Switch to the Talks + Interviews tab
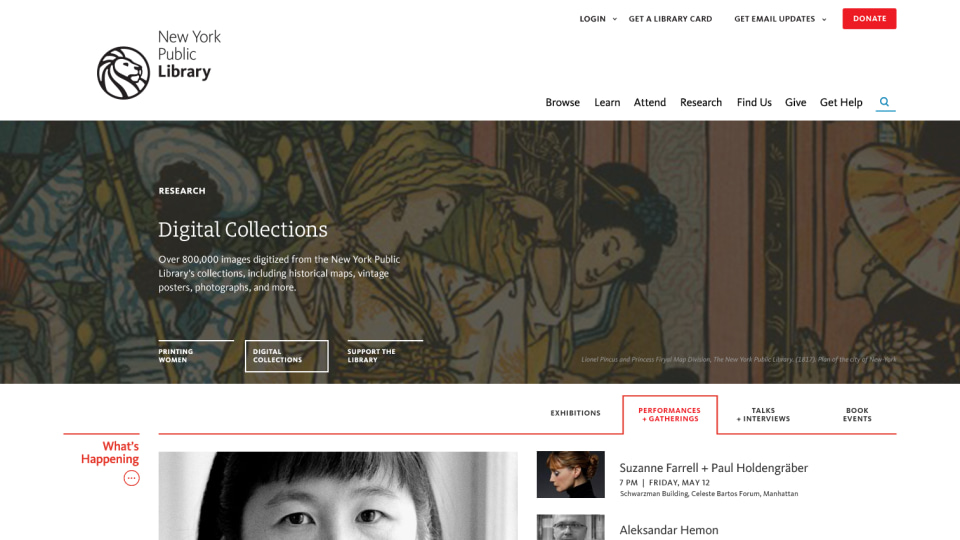 [763, 414]
